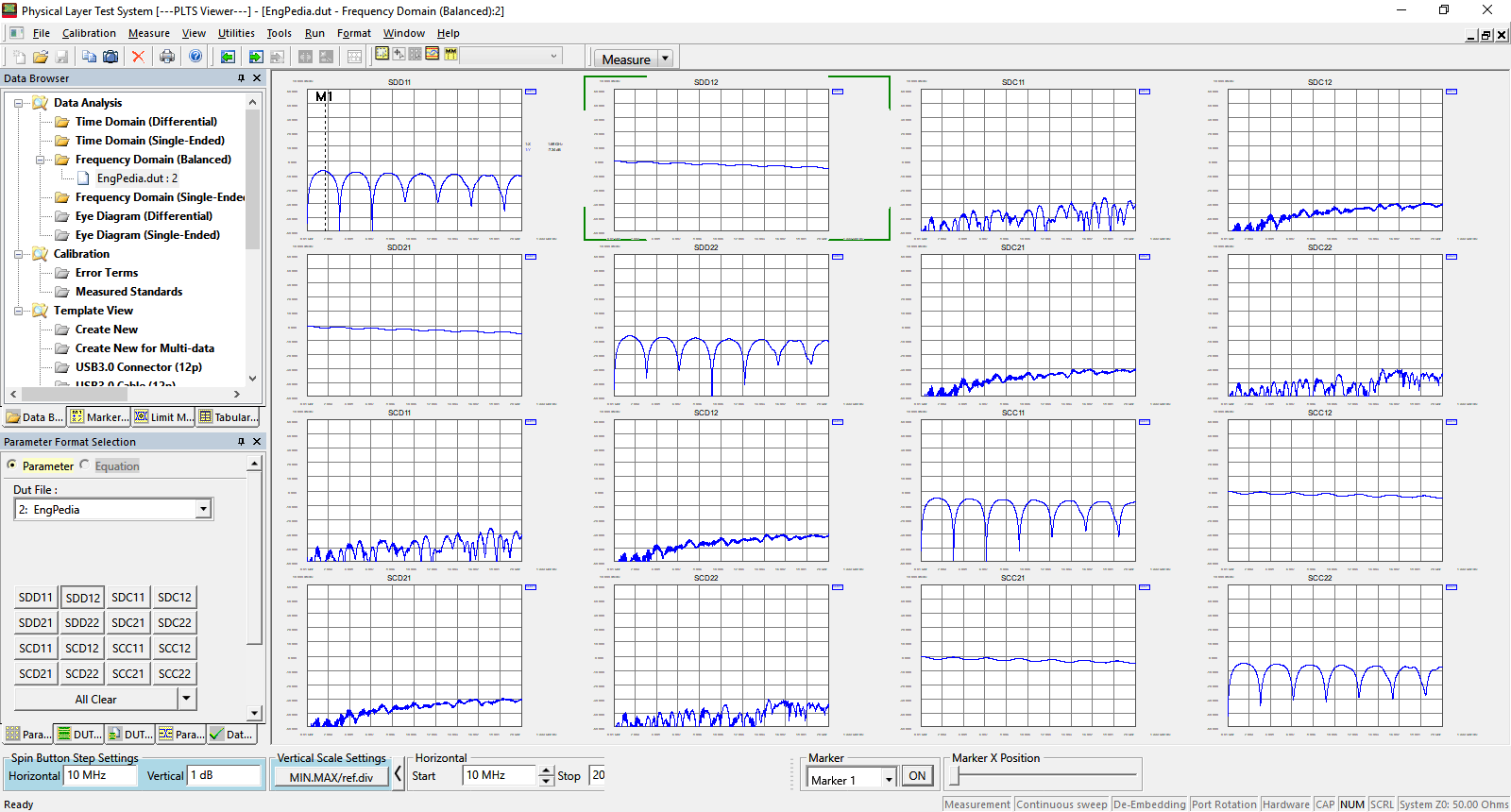Collapse the Template View tree node

point(18,311)
